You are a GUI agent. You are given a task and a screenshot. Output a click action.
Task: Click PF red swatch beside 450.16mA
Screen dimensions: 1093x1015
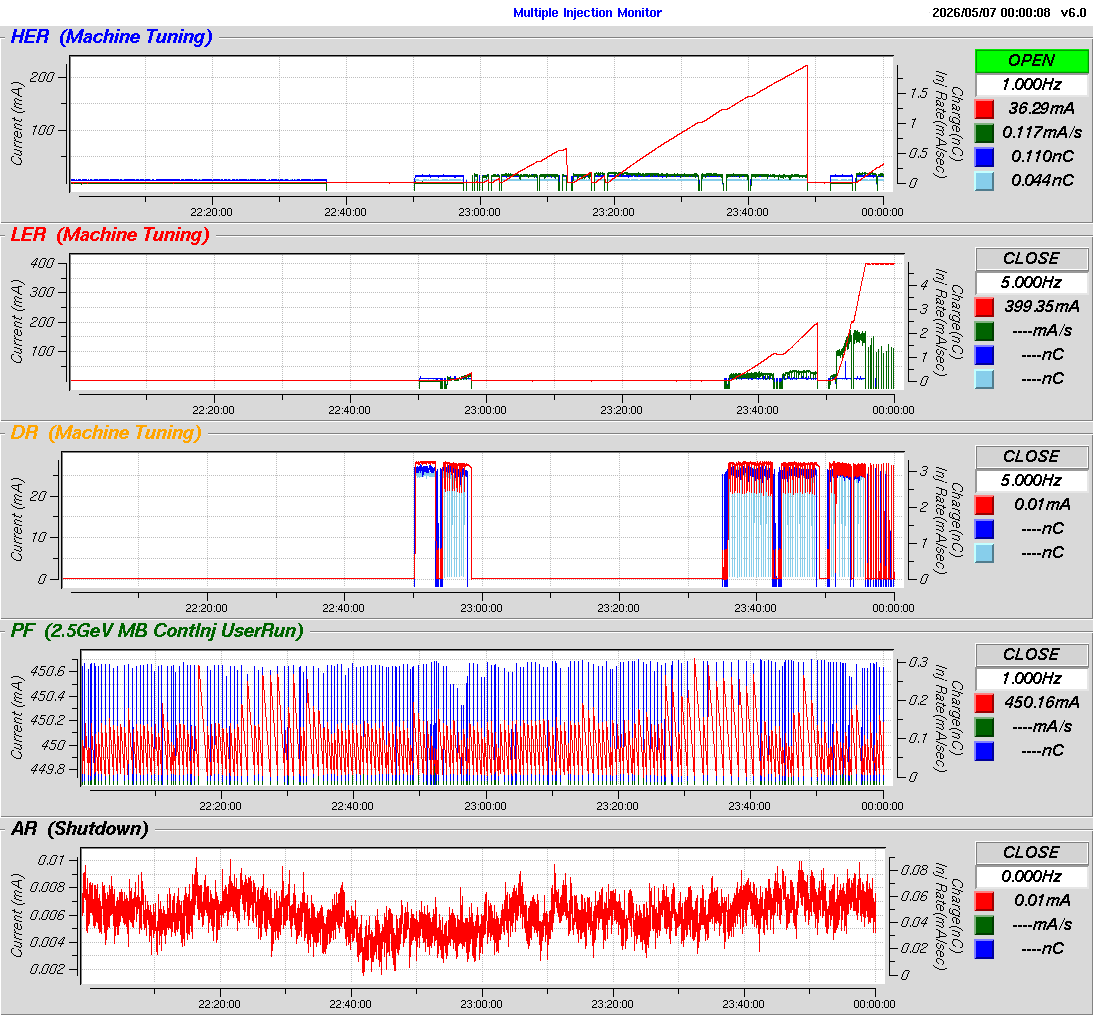pyautogui.click(x=984, y=703)
